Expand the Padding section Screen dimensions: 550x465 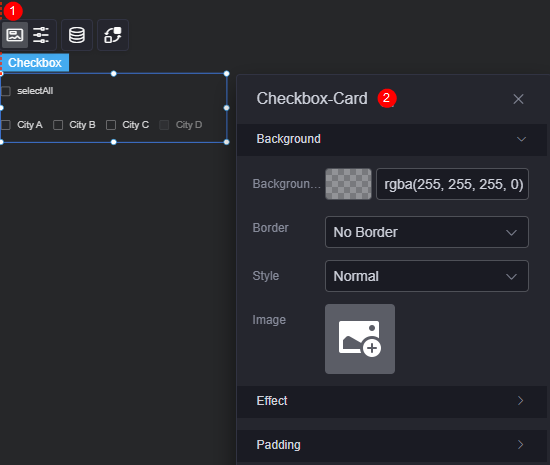pyautogui.click(x=392, y=445)
